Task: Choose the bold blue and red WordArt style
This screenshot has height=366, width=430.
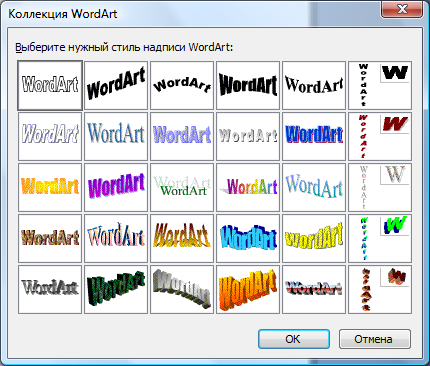Action: pos(314,136)
